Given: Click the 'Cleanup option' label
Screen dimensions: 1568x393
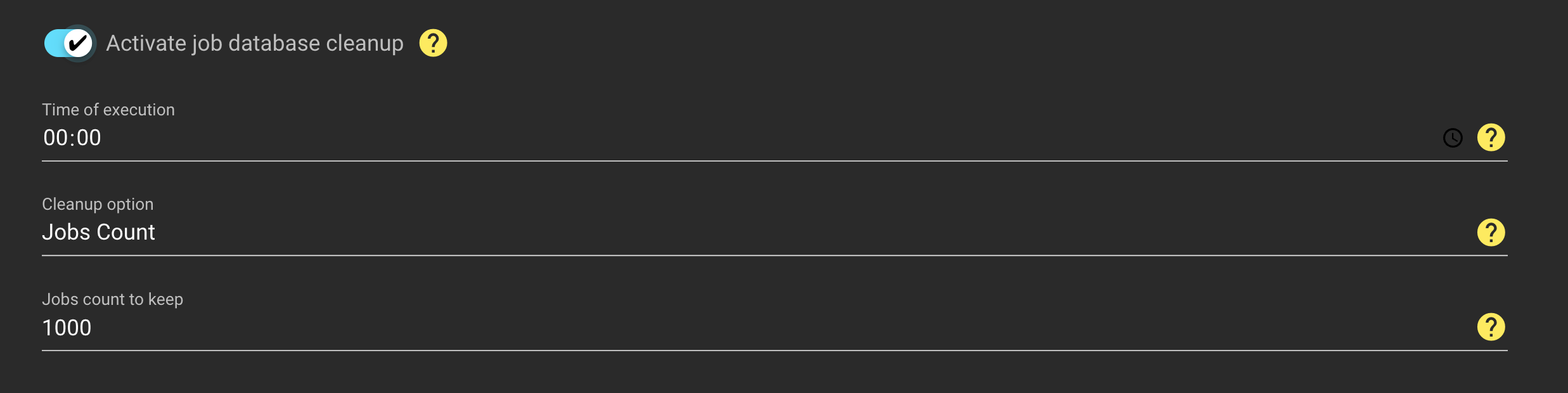Looking at the screenshot, I should tap(98, 204).
